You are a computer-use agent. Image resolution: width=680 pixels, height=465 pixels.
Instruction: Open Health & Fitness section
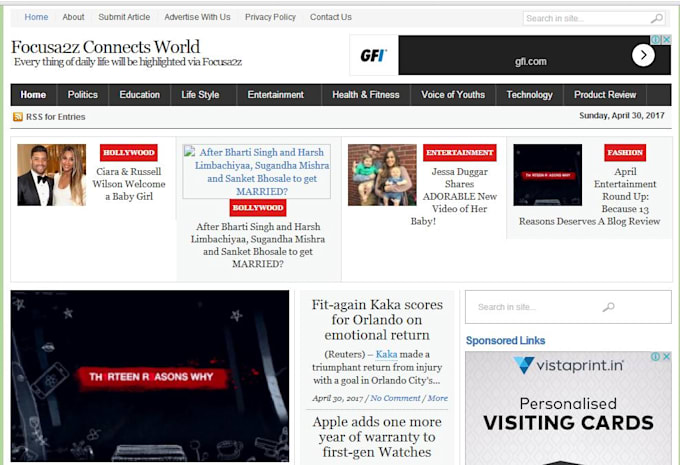pos(366,95)
